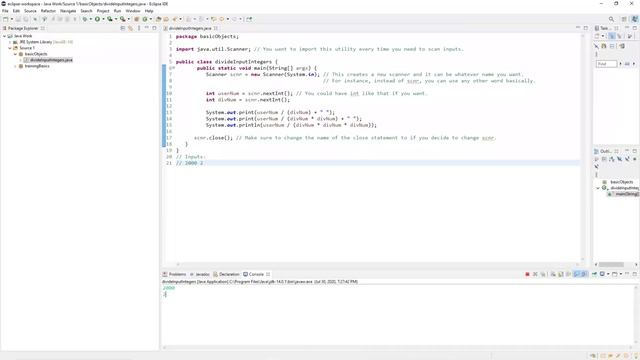Viewport: 640px width, 360px height.
Task: Open the Window menu
Action: [133, 11]
